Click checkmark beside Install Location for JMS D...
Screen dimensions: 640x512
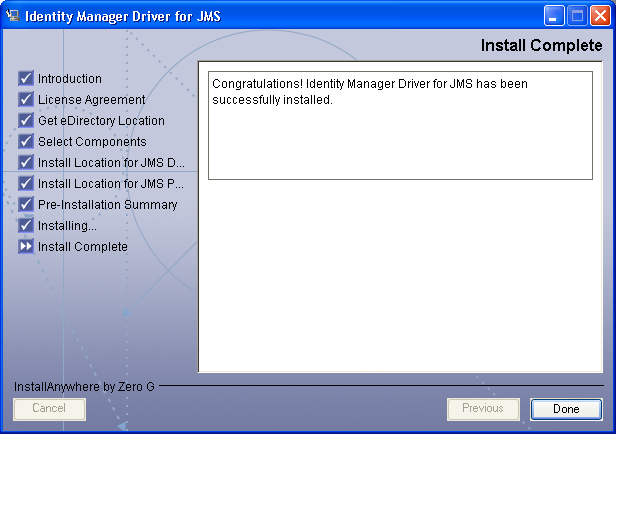26,162
